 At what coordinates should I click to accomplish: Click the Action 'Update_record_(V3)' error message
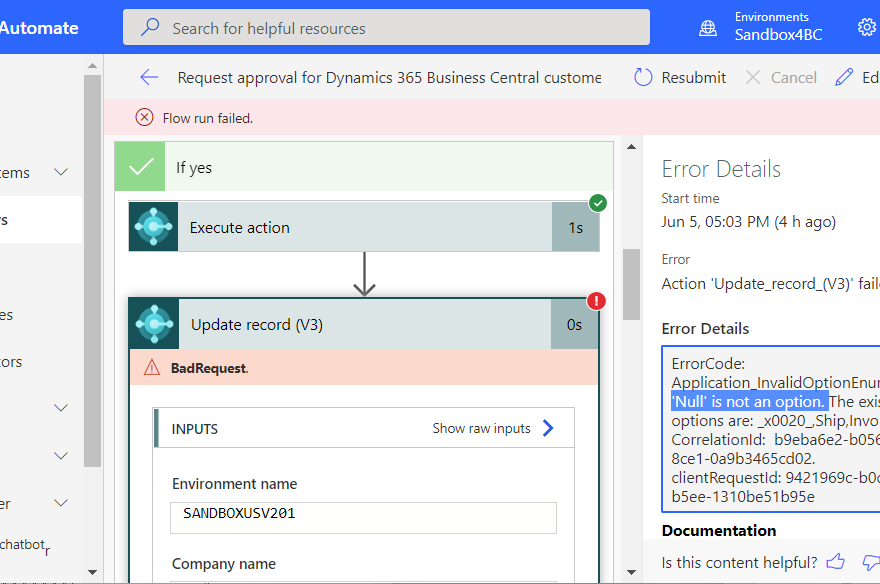click(x=771, y=283)
